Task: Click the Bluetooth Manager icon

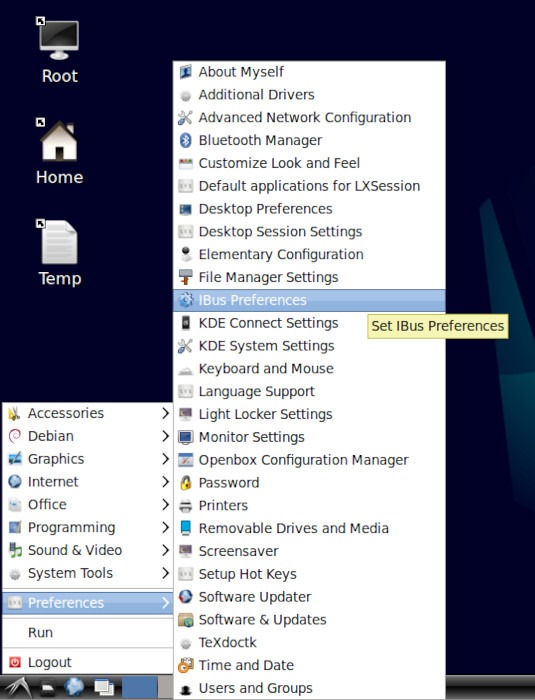Action: point(185,140)
